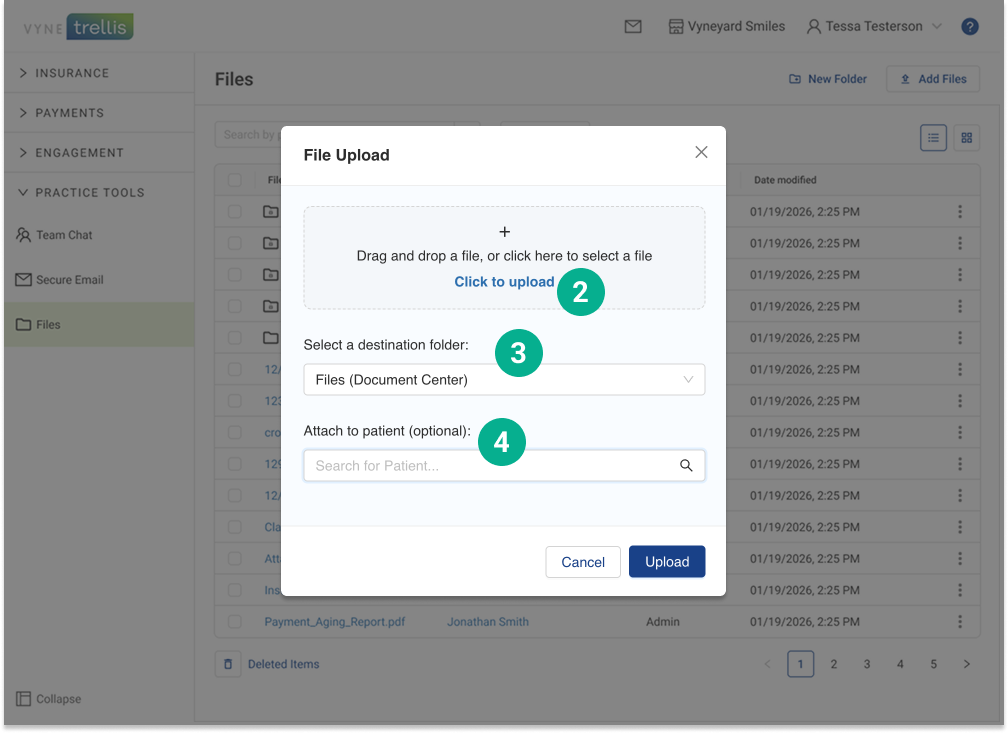Click the Search for Patient field
Image resolution: width=1008 pixels, height=733 pixels.
click(x=490, y=466)
